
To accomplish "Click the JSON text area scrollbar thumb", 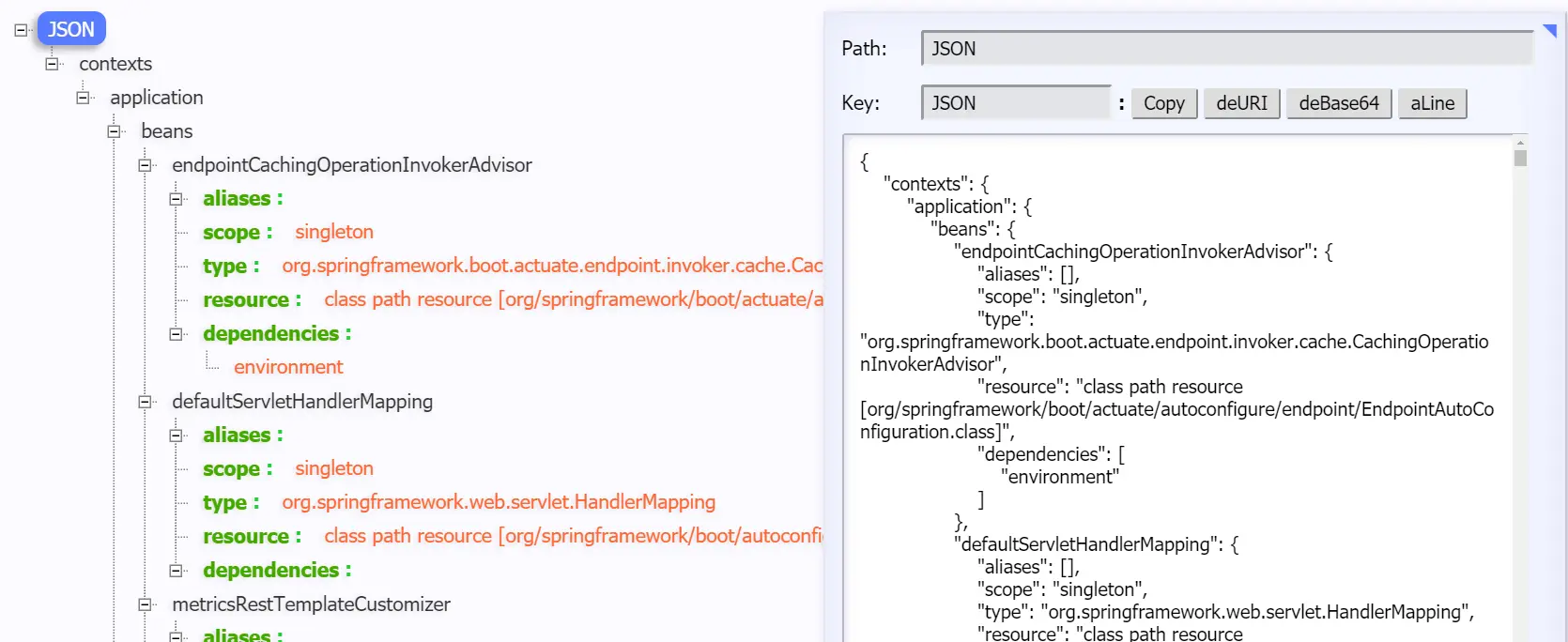I will (1520, 158).
